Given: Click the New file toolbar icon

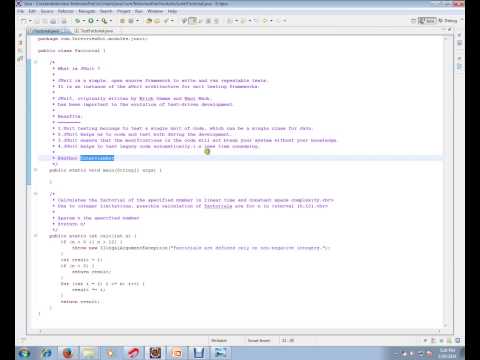Looking at the screenshot, I should [23, 21].
